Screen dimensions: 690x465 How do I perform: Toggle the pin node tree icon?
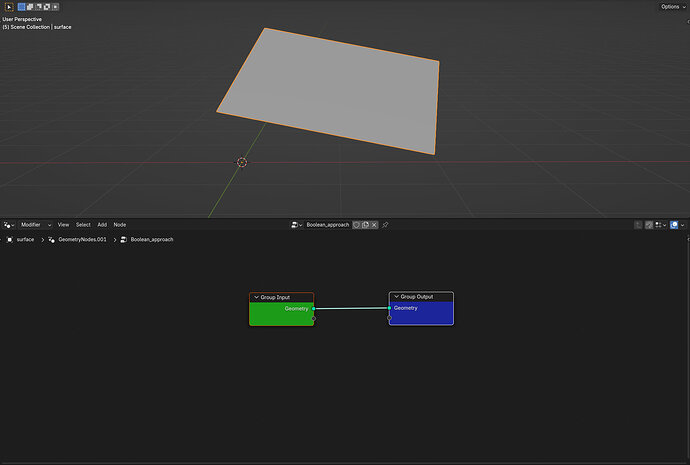[385, 225]
